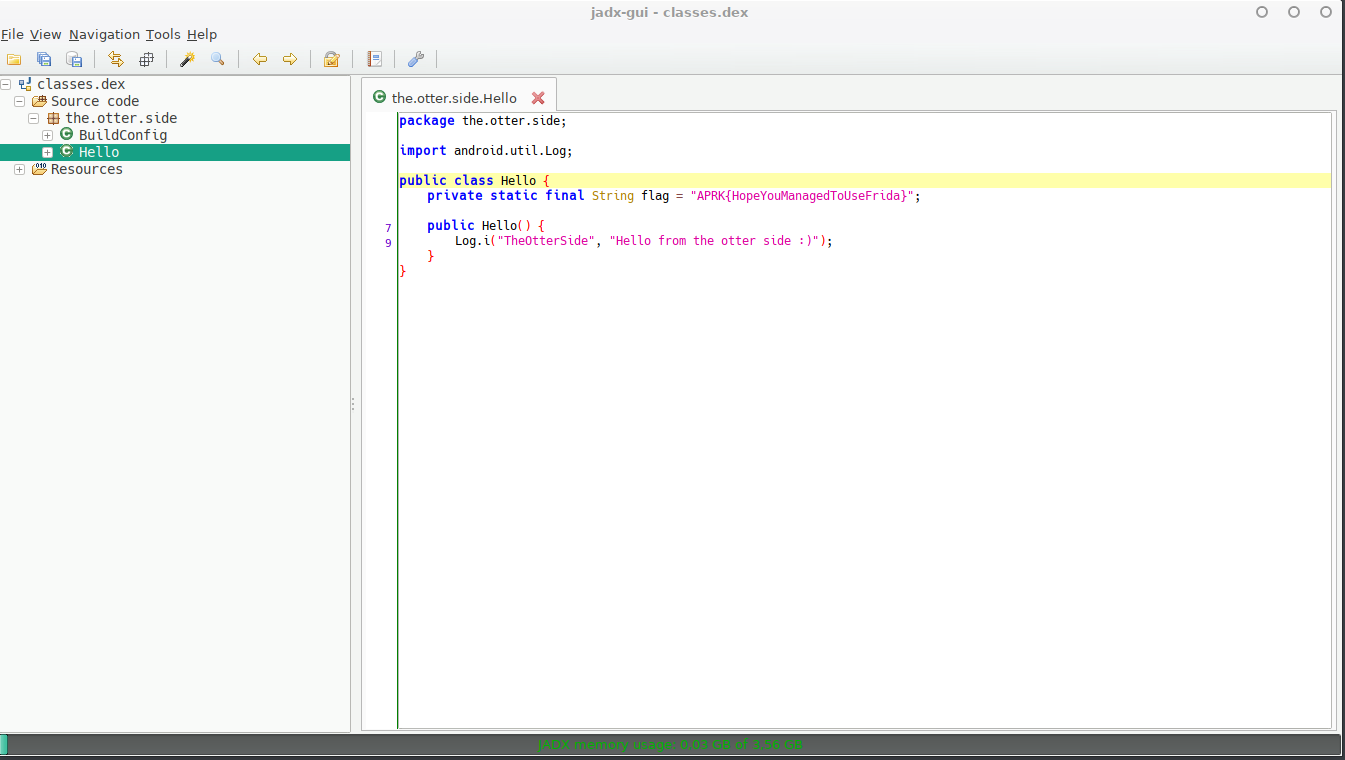The height and width of the screenshot is (760, 1345).
Task: Go back with left arrow icon
Action: click(x=260, y=59)
